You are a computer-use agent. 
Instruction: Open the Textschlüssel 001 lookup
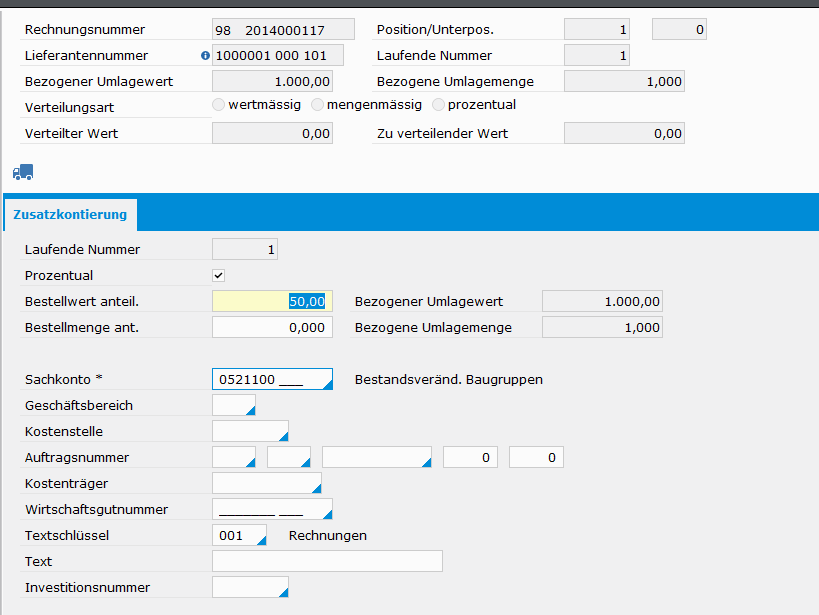pyautogui.click(x=261, y=540)
